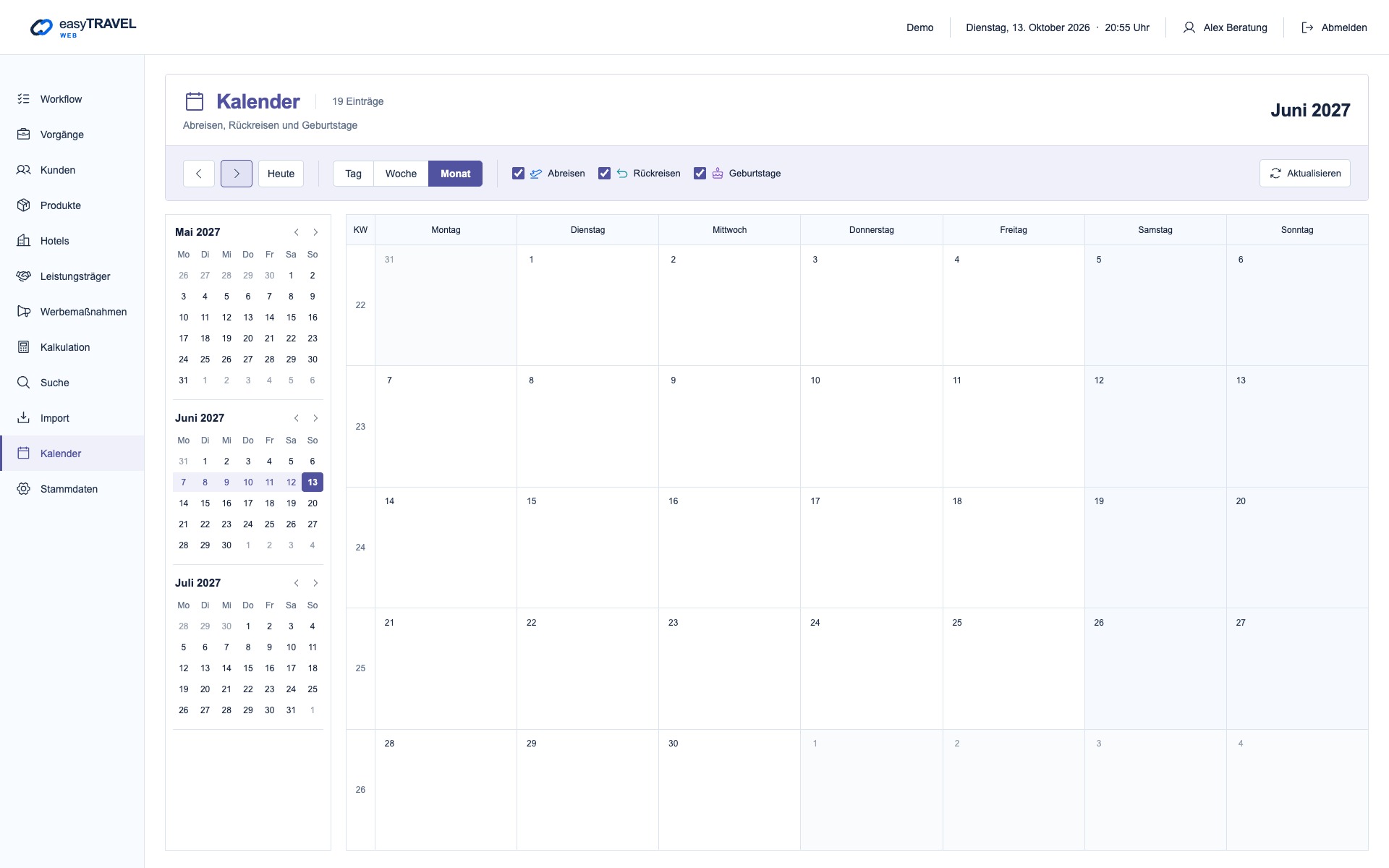Click the Suche magnifier icon
Image resolution: width=1389 pixels, height=868 pixels.
coord(24,383)
